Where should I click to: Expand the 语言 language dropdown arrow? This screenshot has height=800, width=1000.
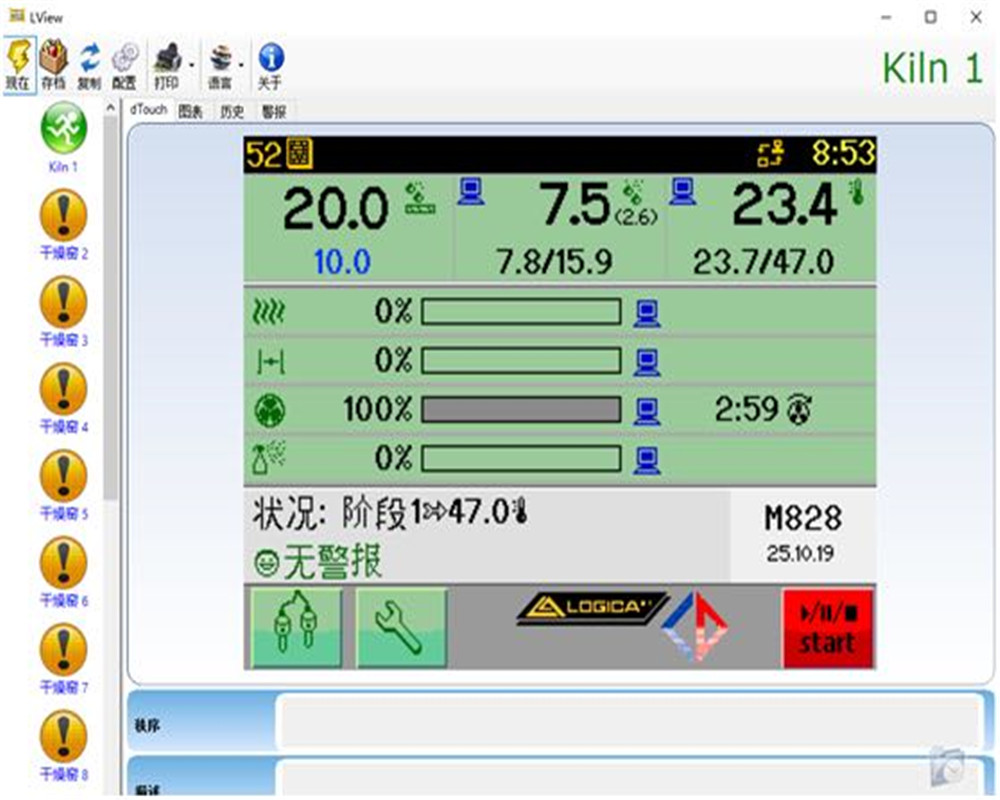[x=242, y=66]
